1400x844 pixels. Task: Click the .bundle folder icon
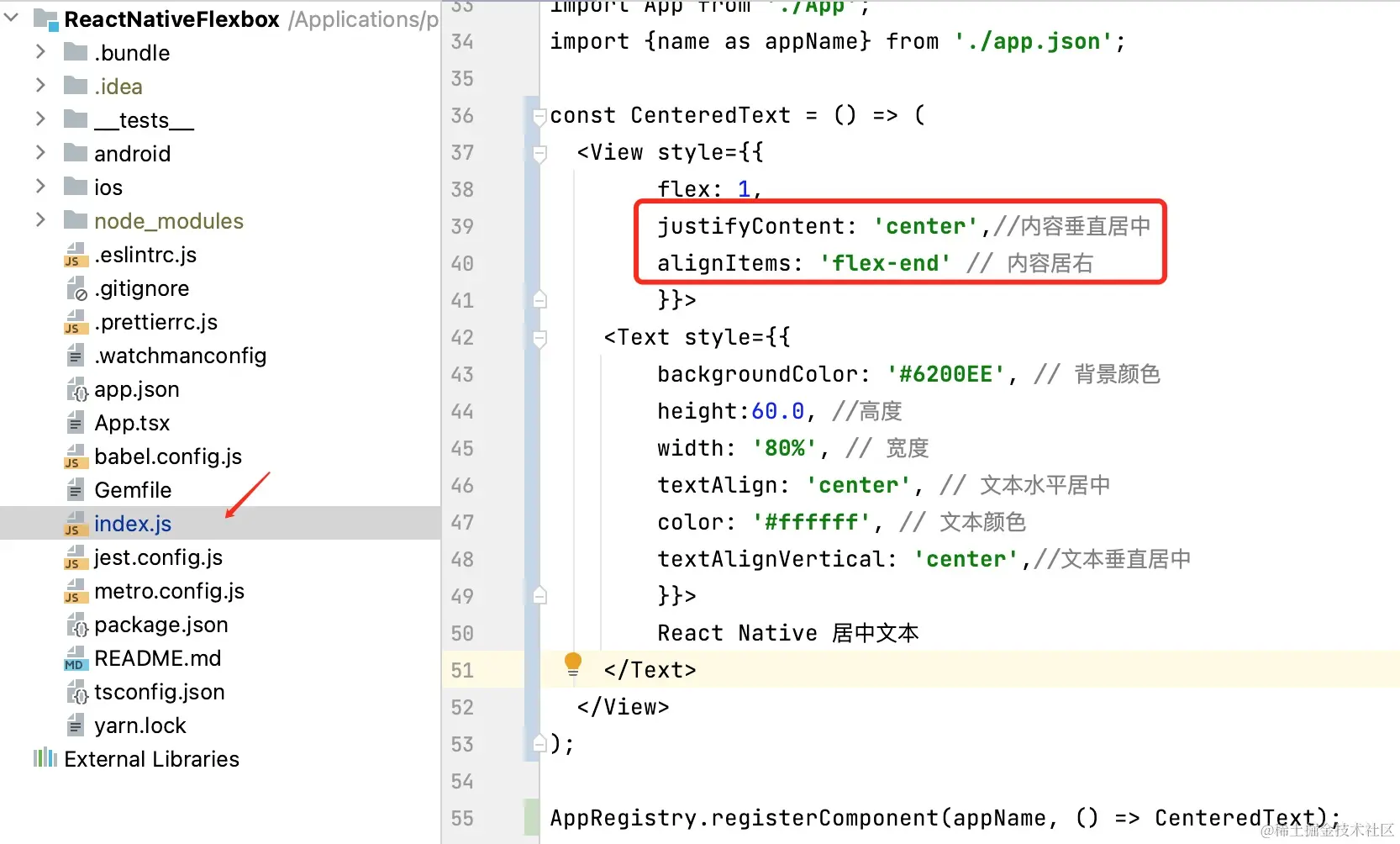[x=76, y=52]
